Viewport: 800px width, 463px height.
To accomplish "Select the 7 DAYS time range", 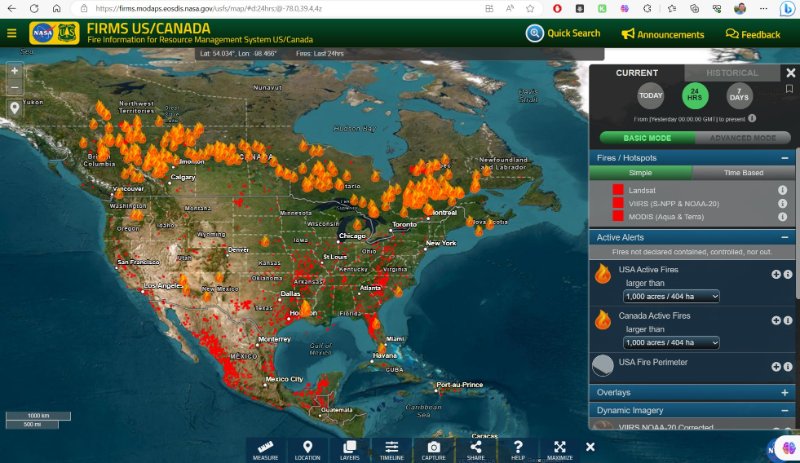I will click(739, 95).
